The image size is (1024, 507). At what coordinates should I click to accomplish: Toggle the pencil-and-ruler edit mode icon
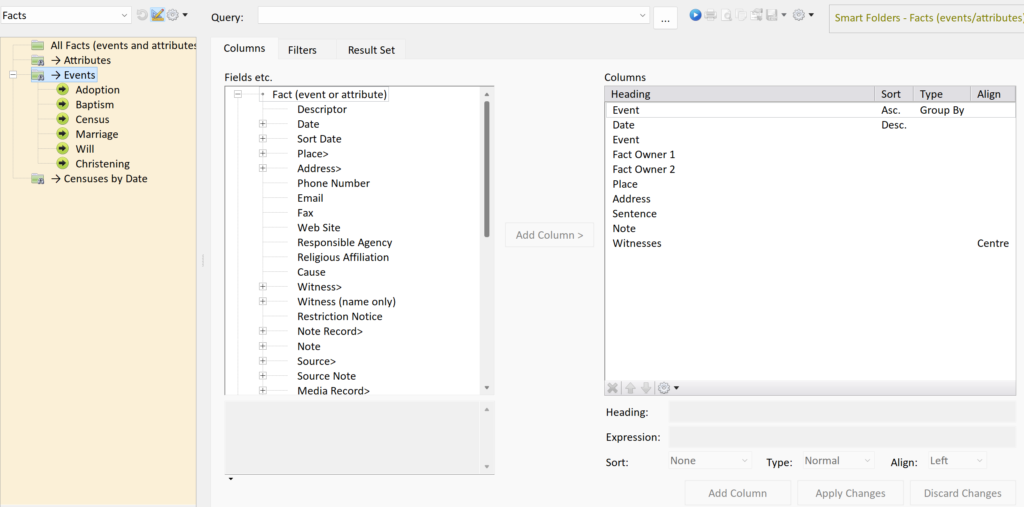[x=157, y=14]
